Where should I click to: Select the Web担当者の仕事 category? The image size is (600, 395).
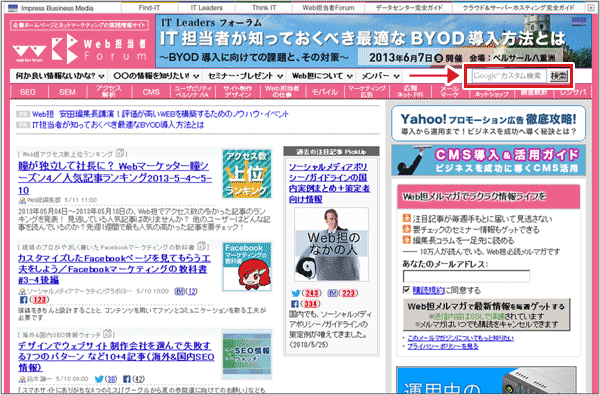[282, 91]
